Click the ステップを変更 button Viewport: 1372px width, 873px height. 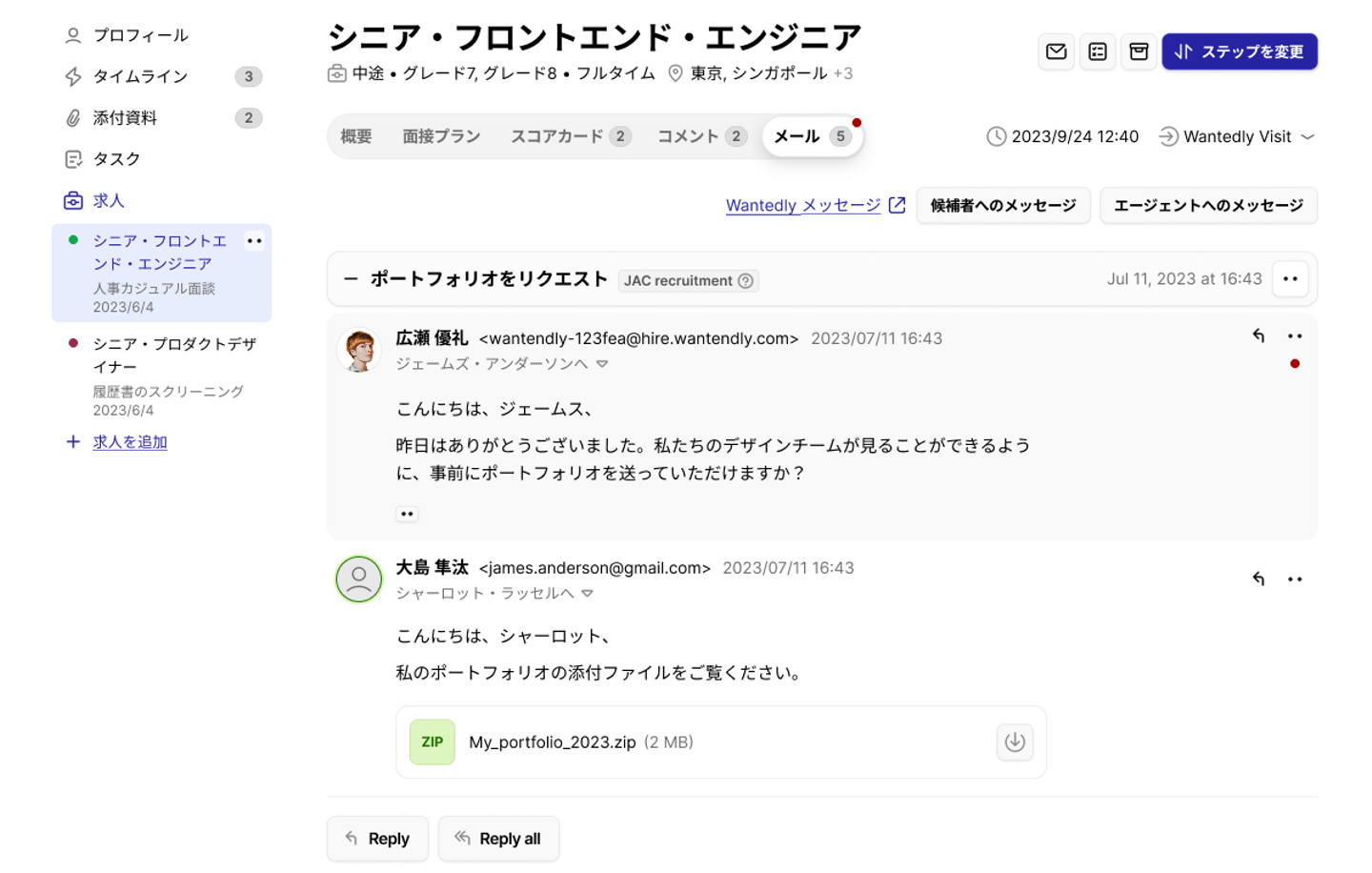click(1239, 51)
